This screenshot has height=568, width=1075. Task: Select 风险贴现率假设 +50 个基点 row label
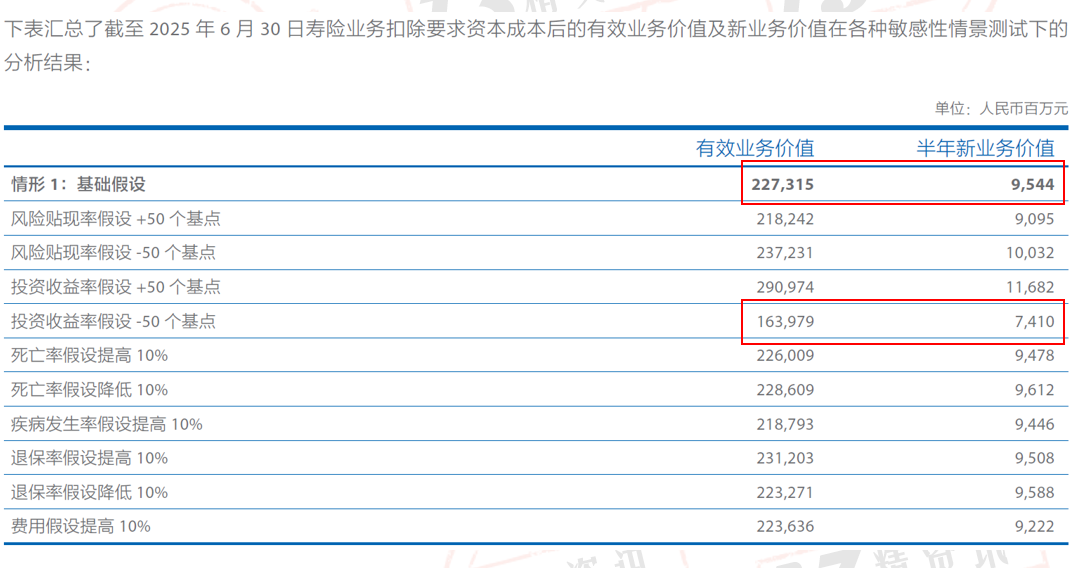(115, 218)
